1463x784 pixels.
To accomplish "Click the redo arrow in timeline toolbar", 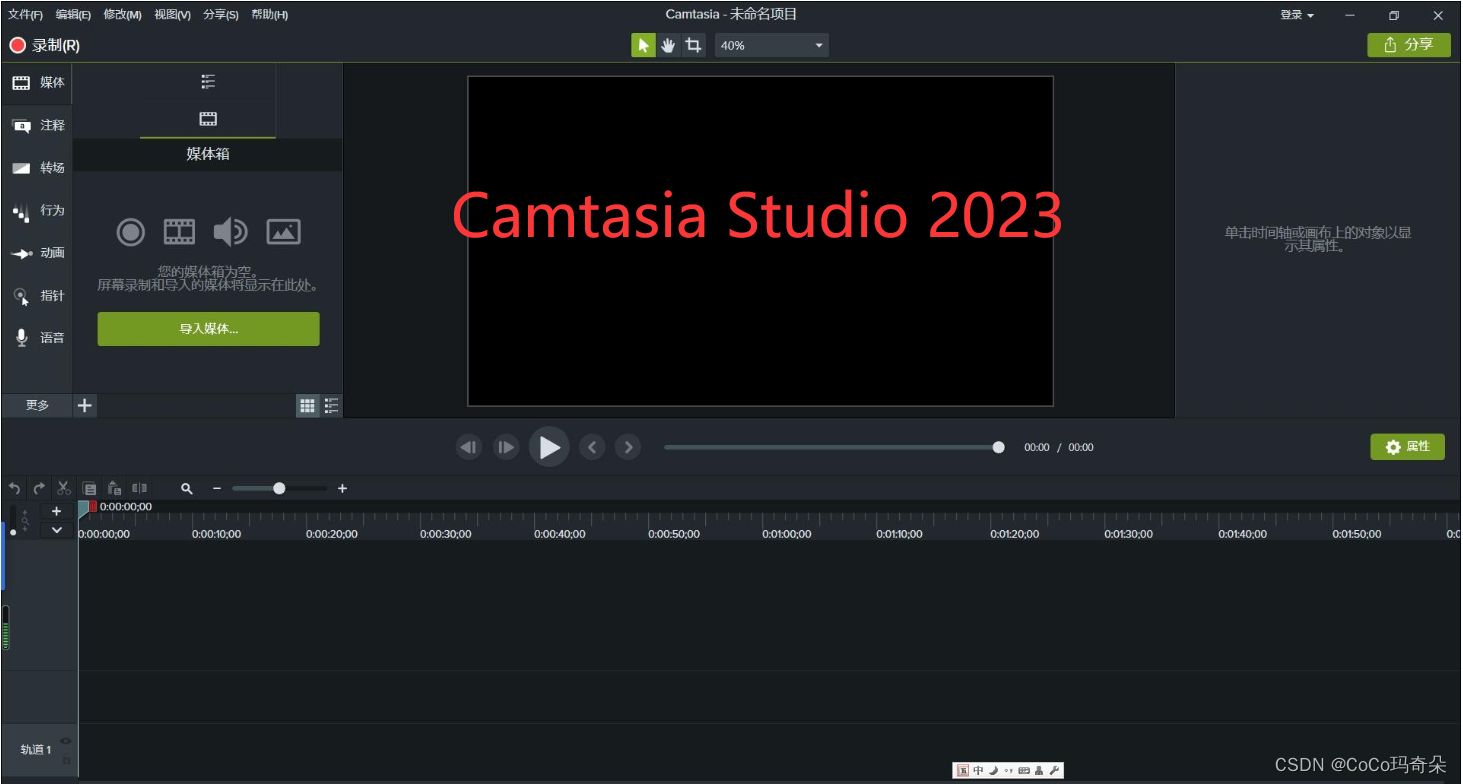I will [39, 488].
